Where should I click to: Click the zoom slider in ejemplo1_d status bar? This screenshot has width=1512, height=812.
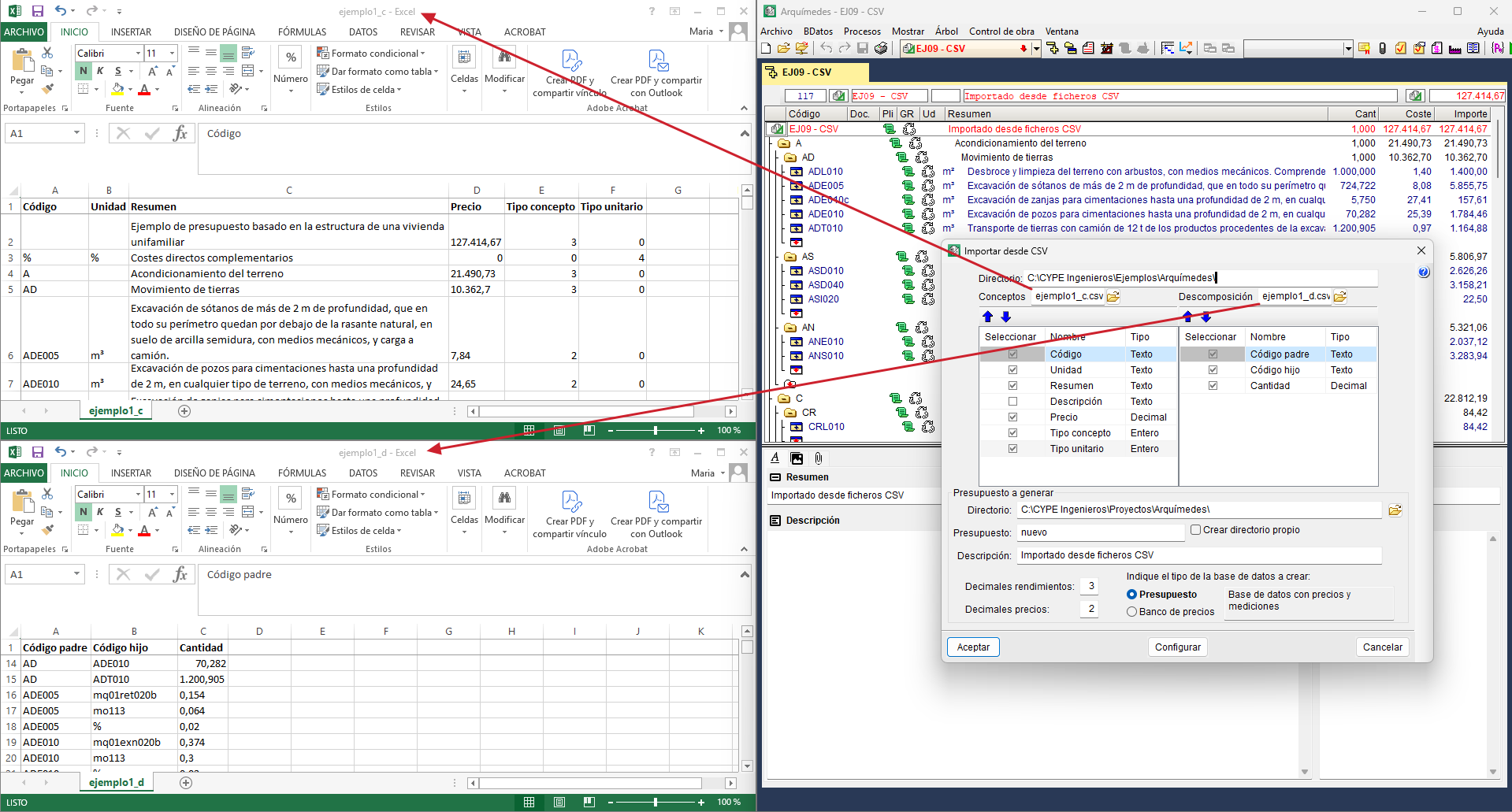click(656, 803)
